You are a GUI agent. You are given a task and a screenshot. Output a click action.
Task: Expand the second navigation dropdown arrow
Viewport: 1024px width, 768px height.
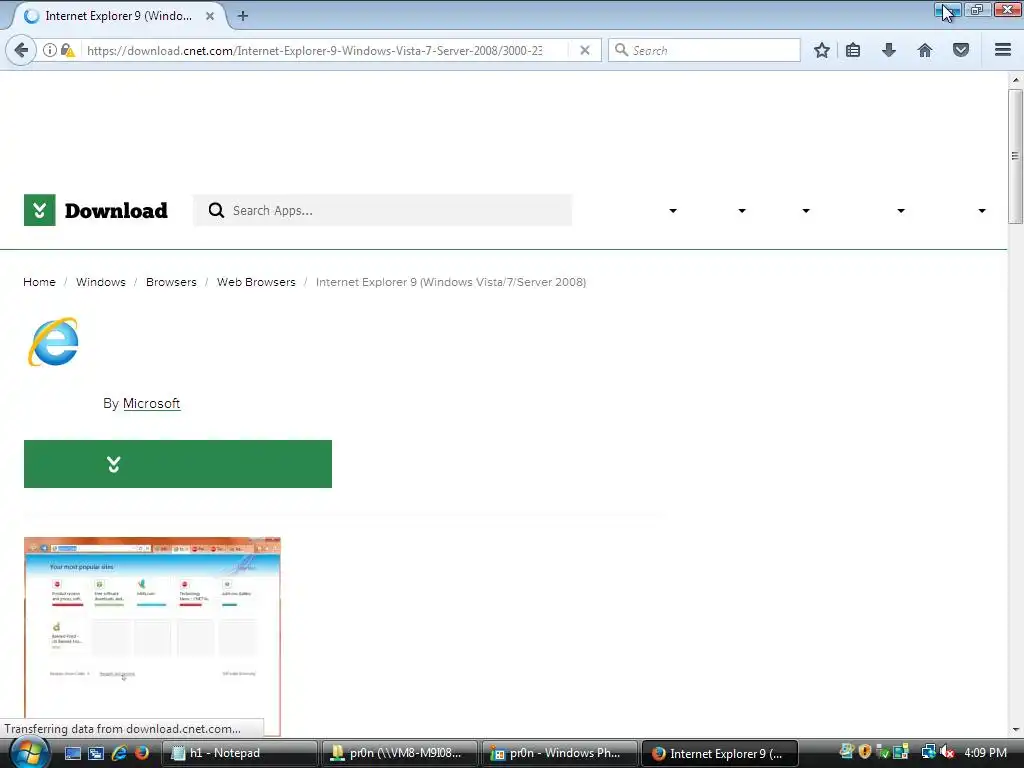click(x=742, y=211)
